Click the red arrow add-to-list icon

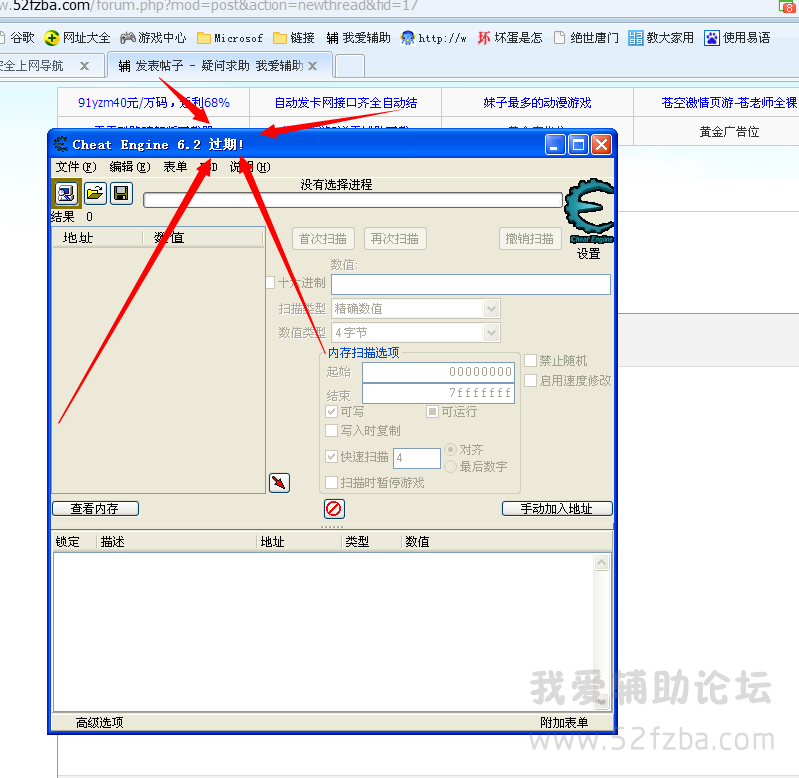click(279, 482)
